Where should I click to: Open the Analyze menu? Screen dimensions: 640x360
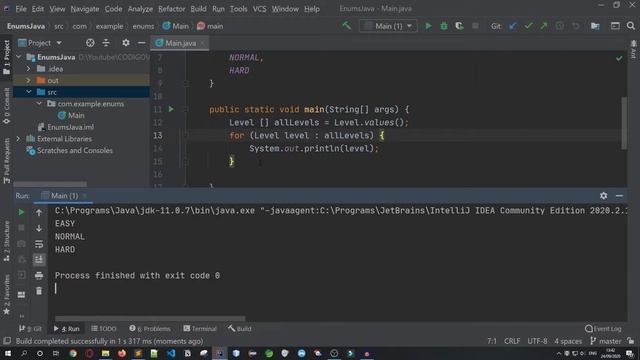point(140,9)
